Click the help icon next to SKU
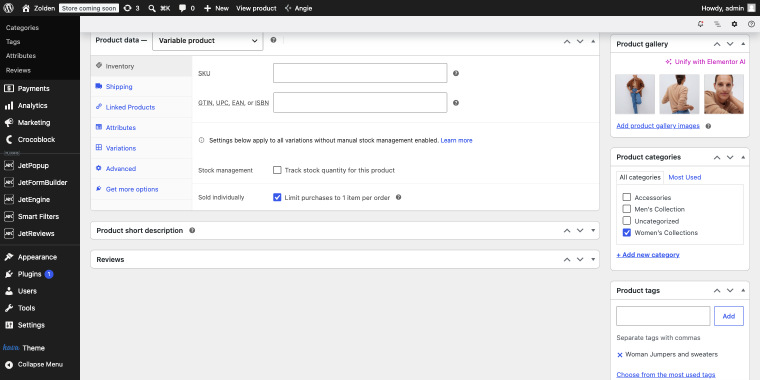Viewport: 760px width, 380px height. click(x=456, y=73)
